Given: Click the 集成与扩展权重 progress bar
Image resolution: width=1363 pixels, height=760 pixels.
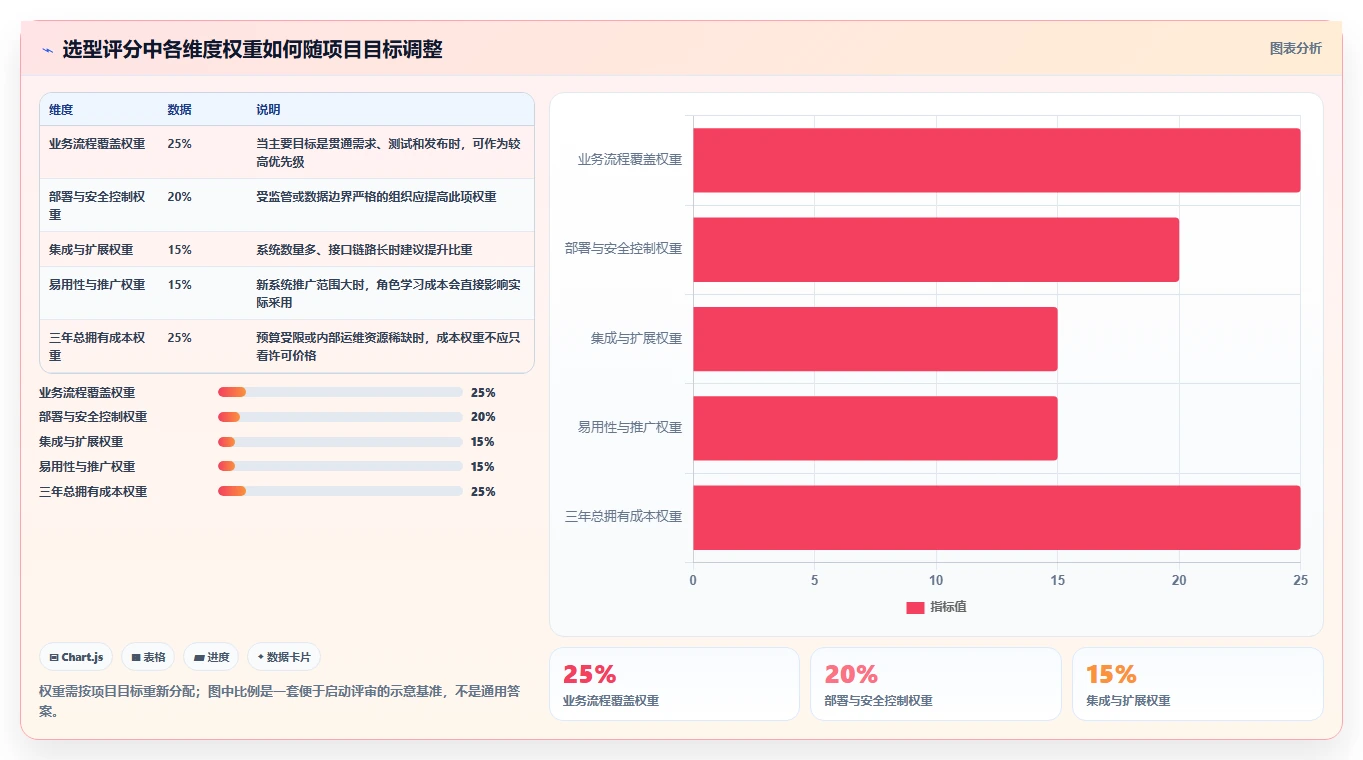Looking at the screenshot, I should coord(340,442).
